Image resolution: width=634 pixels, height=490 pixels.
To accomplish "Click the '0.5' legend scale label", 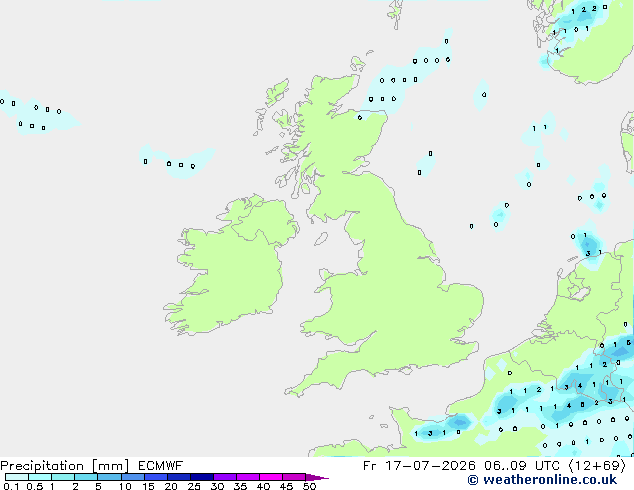I will 34,486.
